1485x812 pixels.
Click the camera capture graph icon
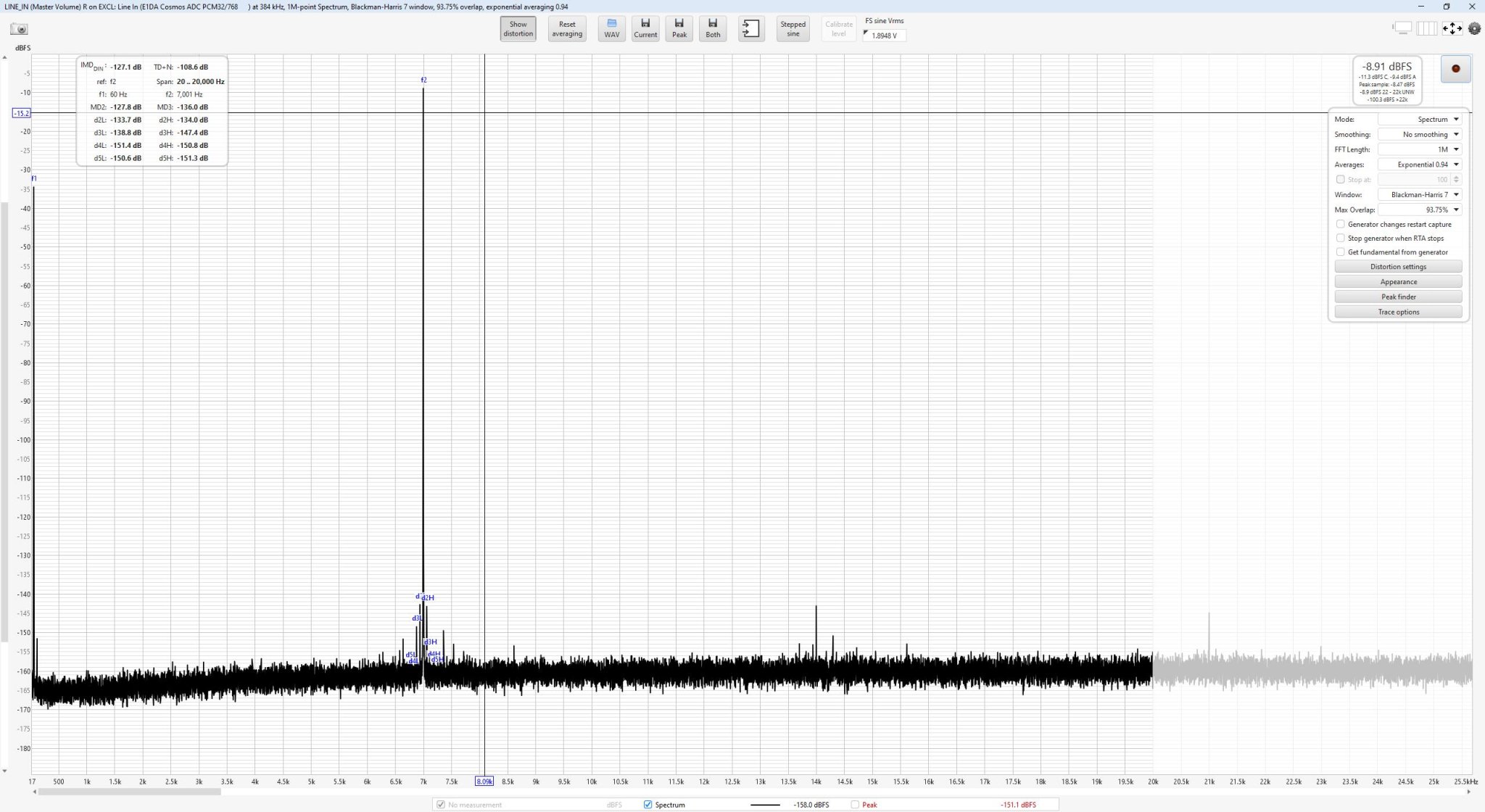pos(19,29)
